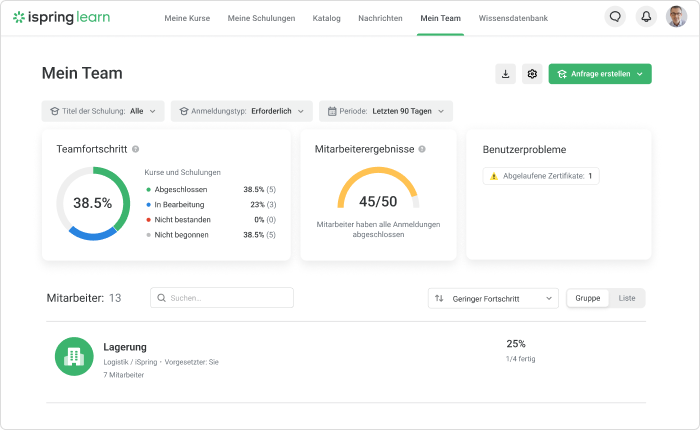This screenshot has width=700, height=430.
Task: Switch to Liste view
Action: (627, 298)
